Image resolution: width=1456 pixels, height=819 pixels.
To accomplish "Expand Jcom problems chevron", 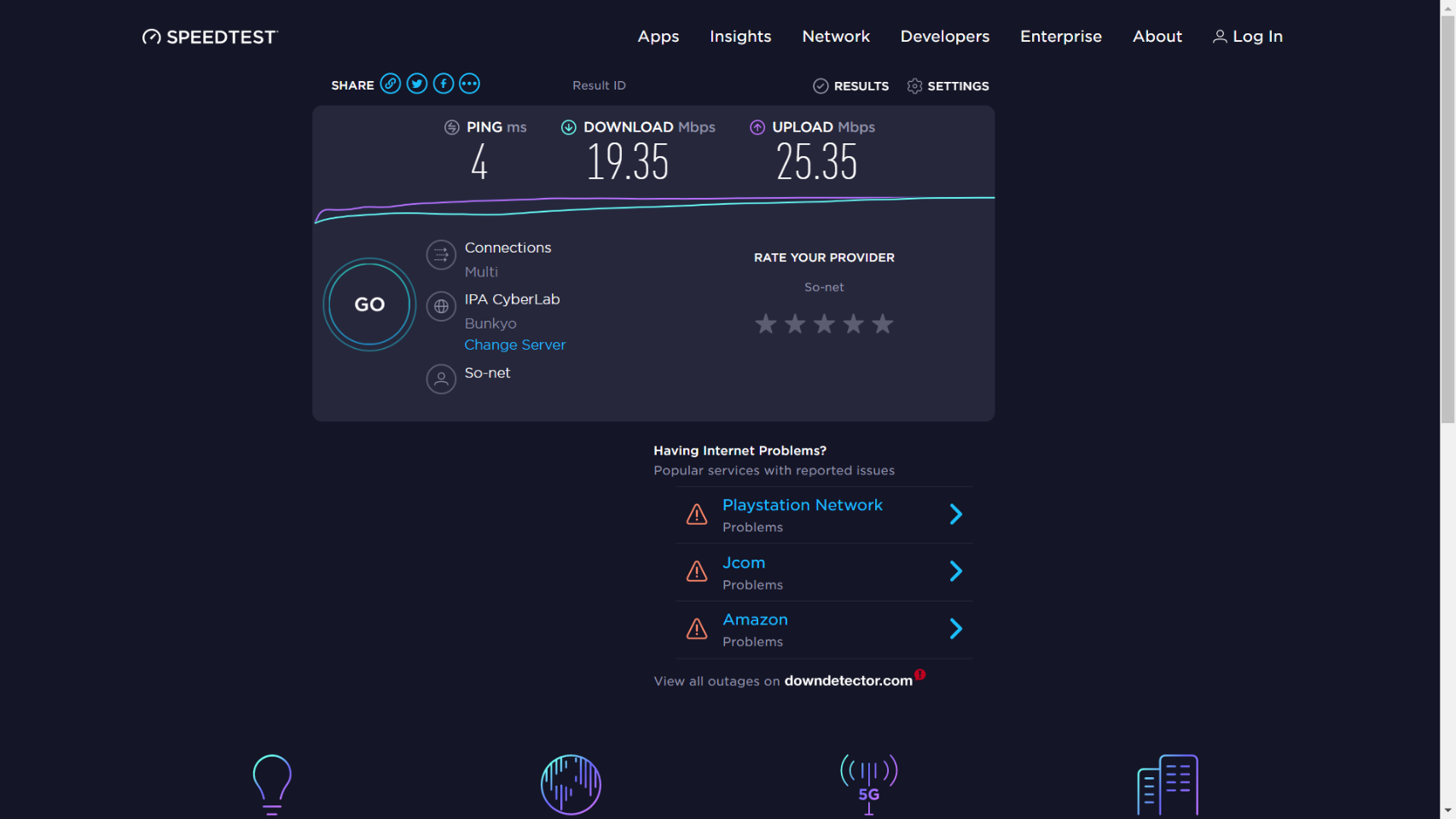I will click(955, 572).
